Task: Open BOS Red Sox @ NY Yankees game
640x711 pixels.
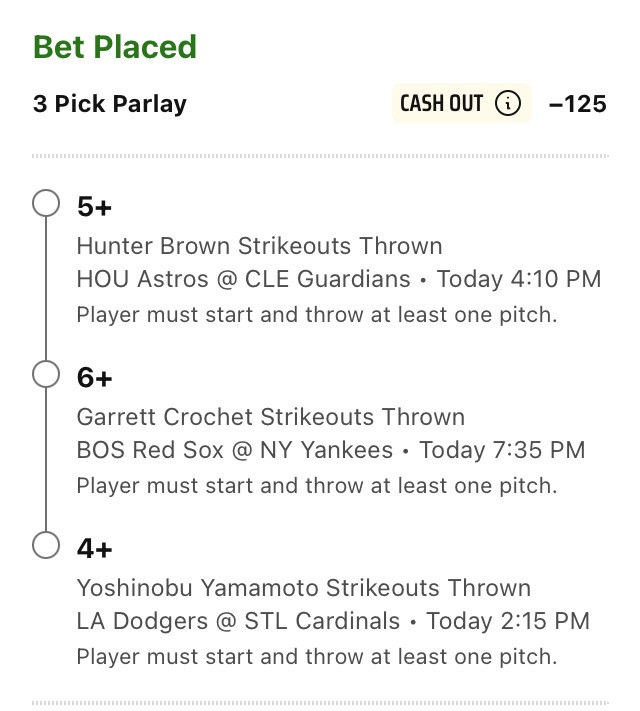Action: coord(235,450)
